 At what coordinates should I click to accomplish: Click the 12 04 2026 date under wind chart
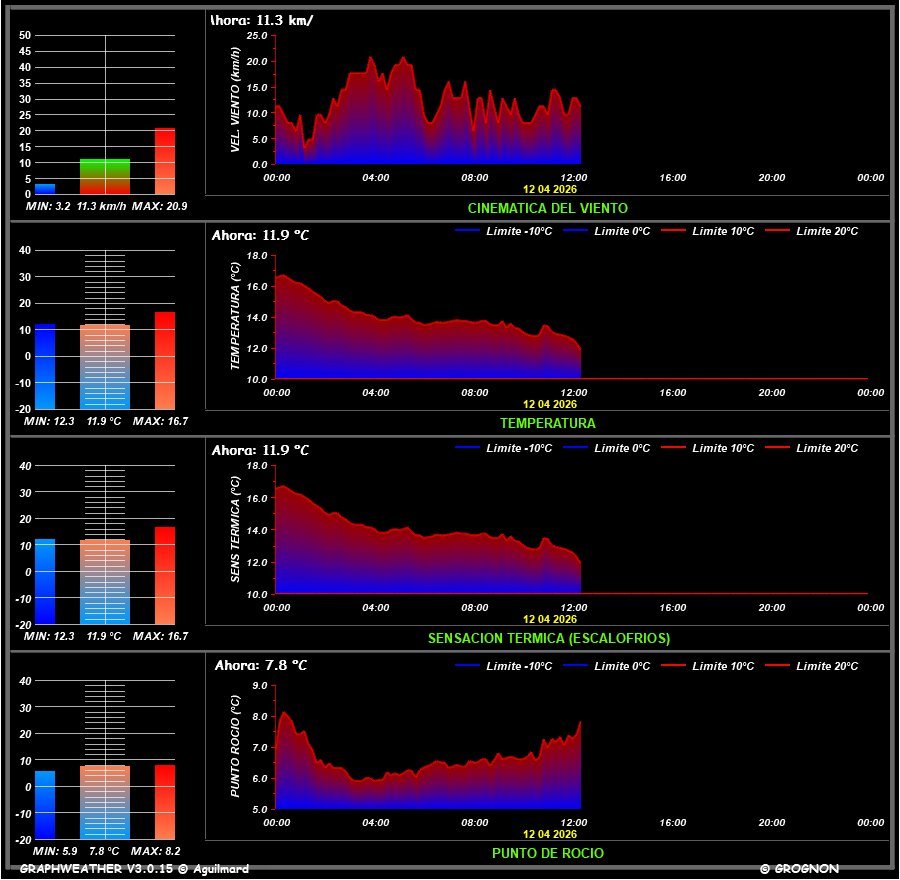pos(550,188)
